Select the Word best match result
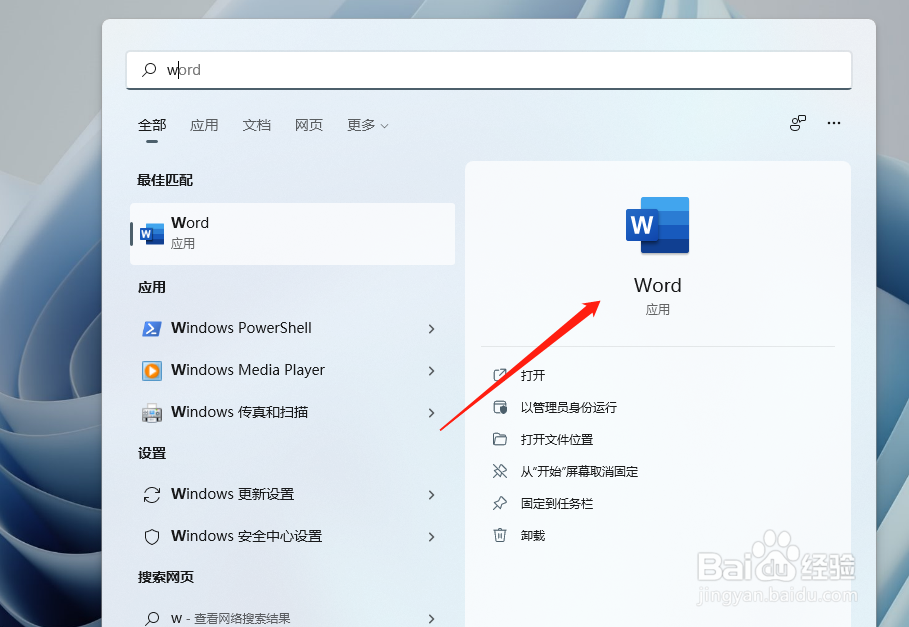 (292, 234)
